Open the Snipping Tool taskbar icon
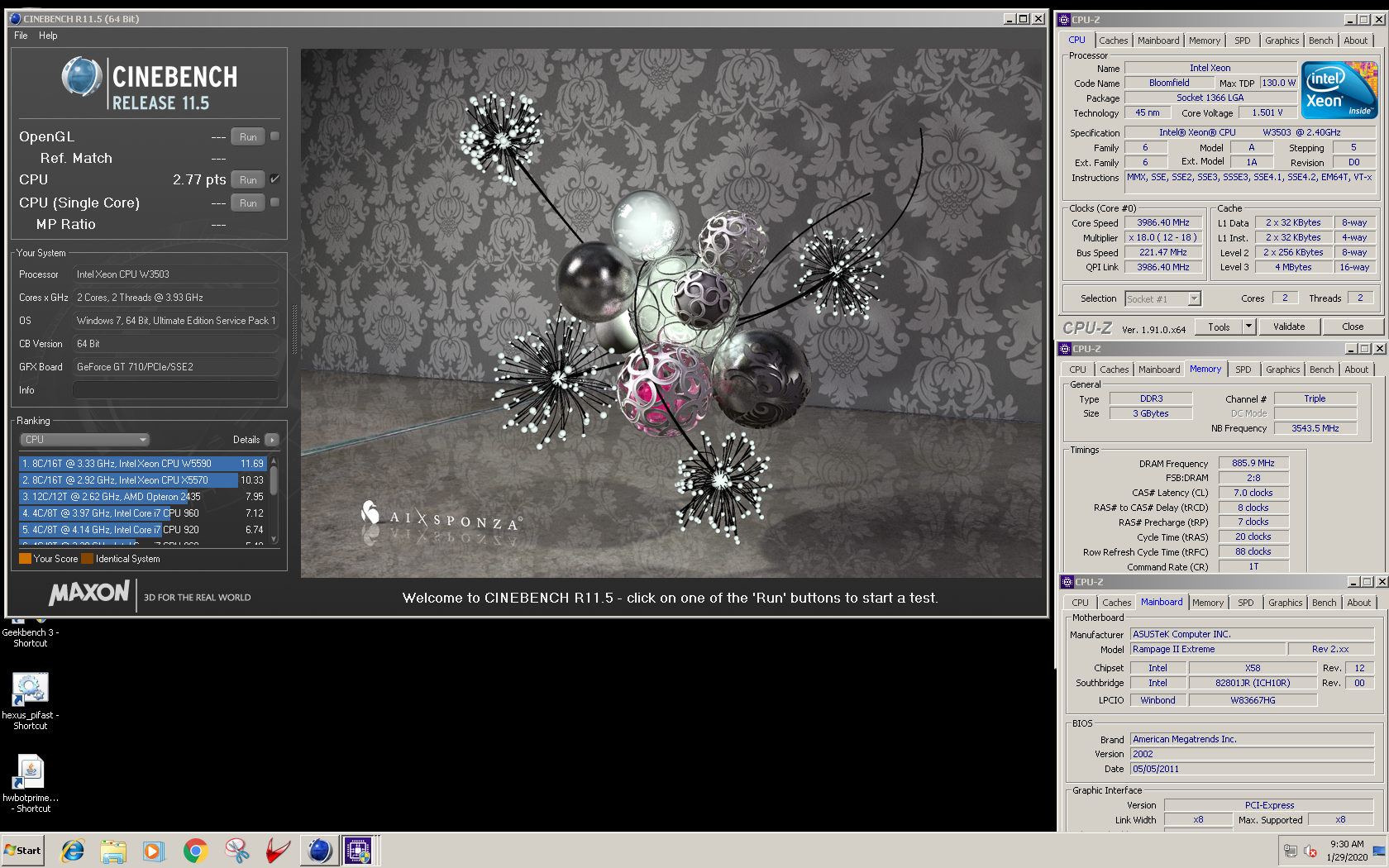The image size is (1389, 868). [x=236, y=850]
